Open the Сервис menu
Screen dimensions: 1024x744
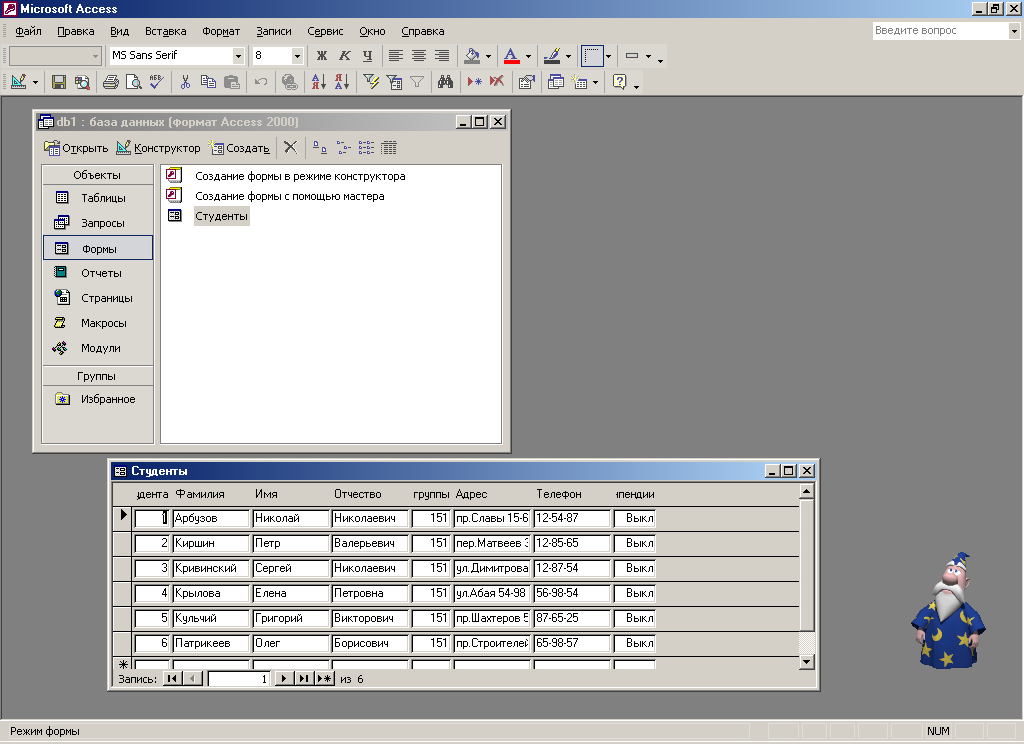325,31
